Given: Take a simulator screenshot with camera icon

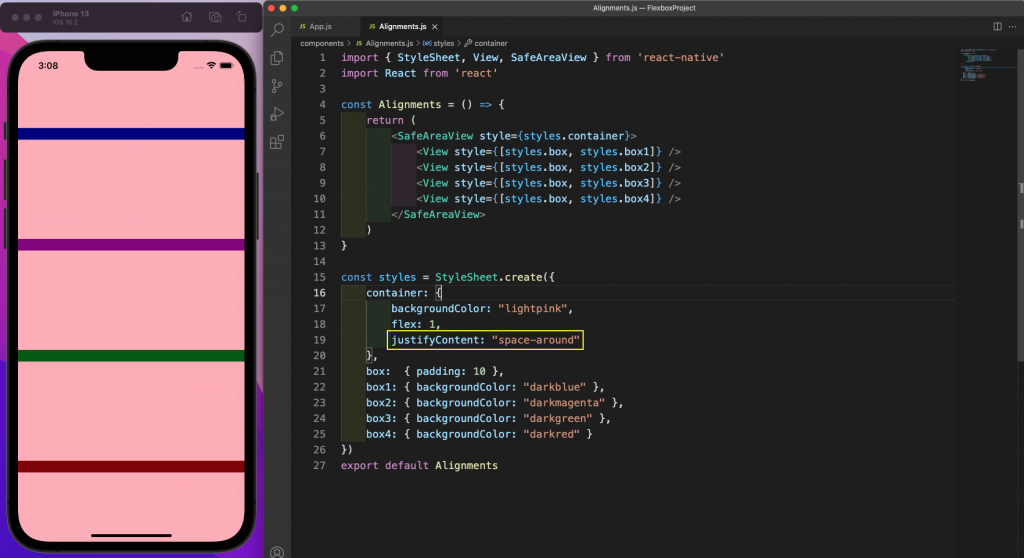Looking at the screenshot, I should coord(215,17).
